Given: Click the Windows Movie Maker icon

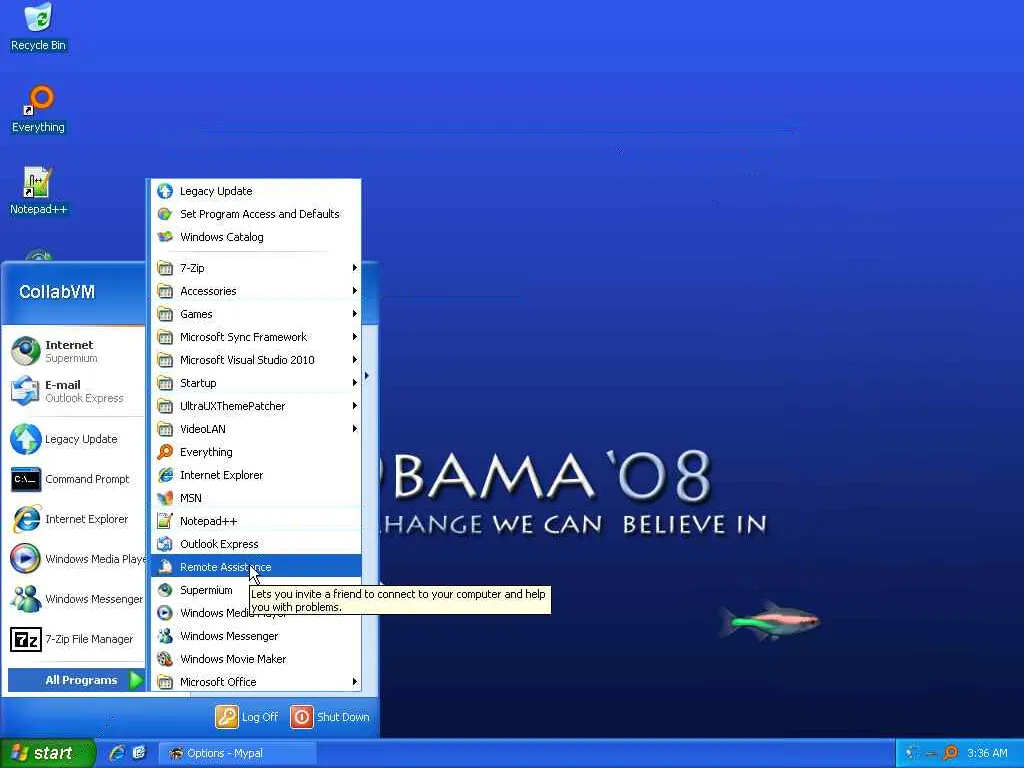Looking at the screenshot, I should (x=165, y=658).
